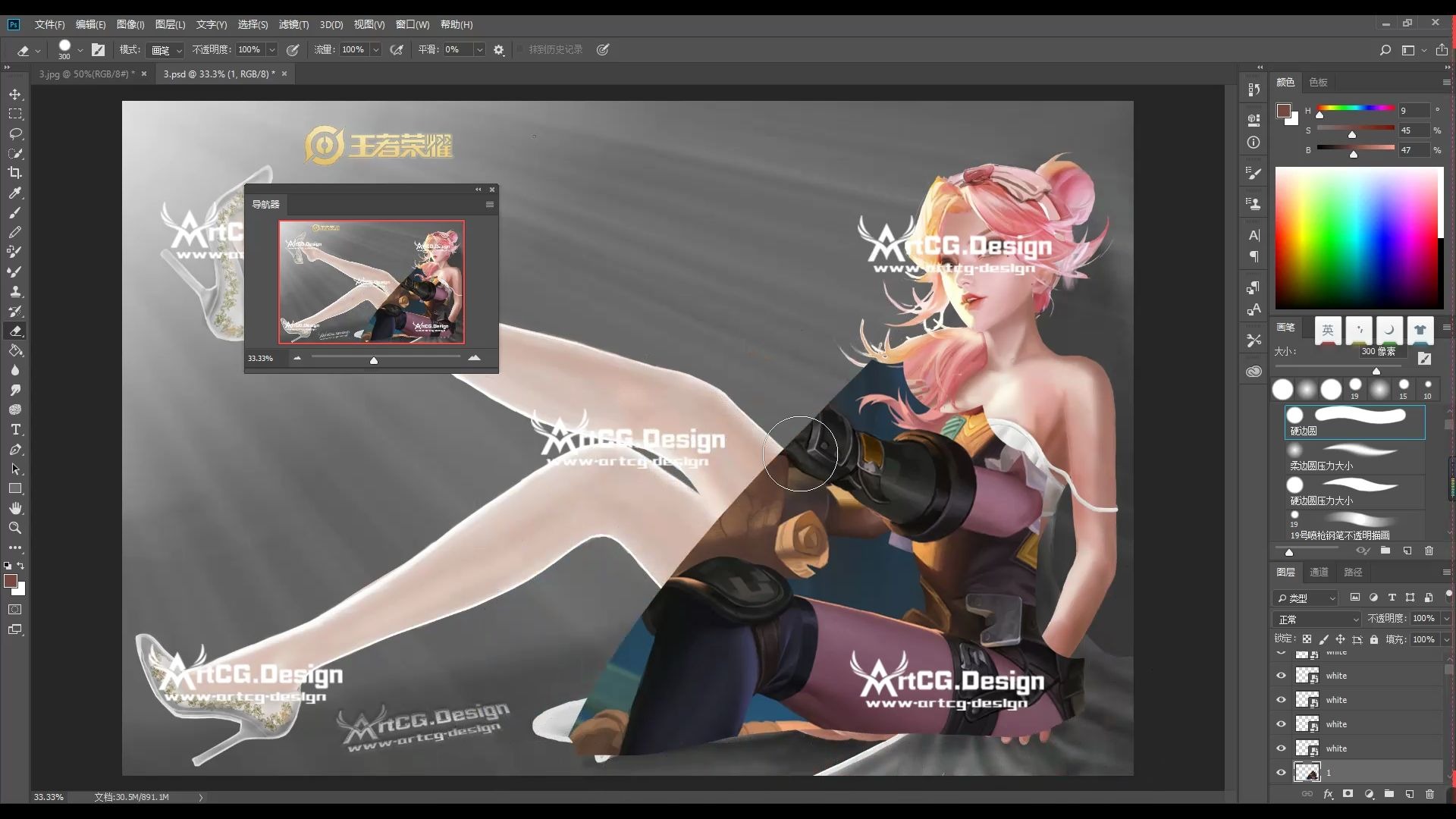Select the Lasso tool

click(x=15, y=133)
